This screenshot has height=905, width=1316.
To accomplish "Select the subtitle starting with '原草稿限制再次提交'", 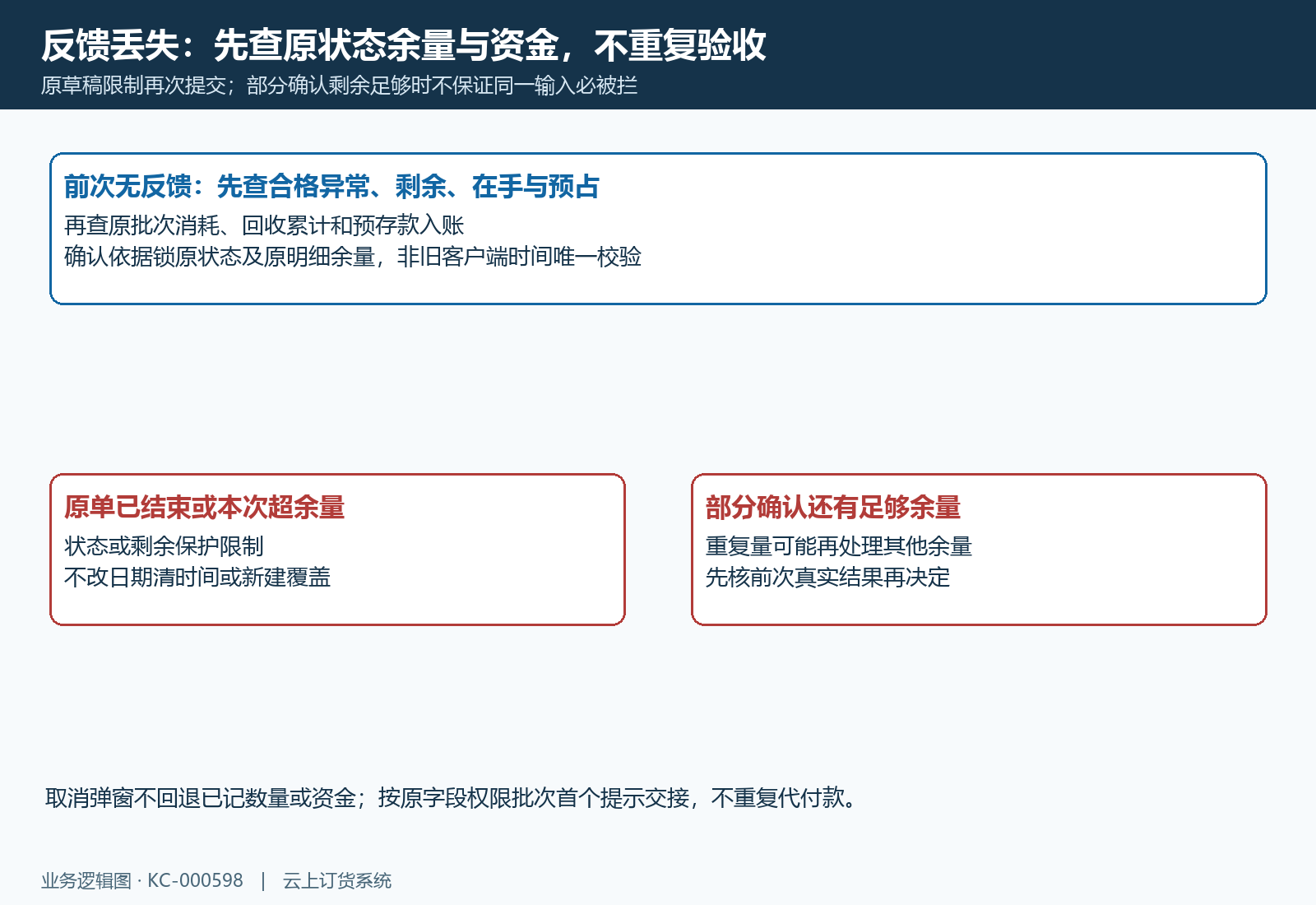I will point(339,86).
